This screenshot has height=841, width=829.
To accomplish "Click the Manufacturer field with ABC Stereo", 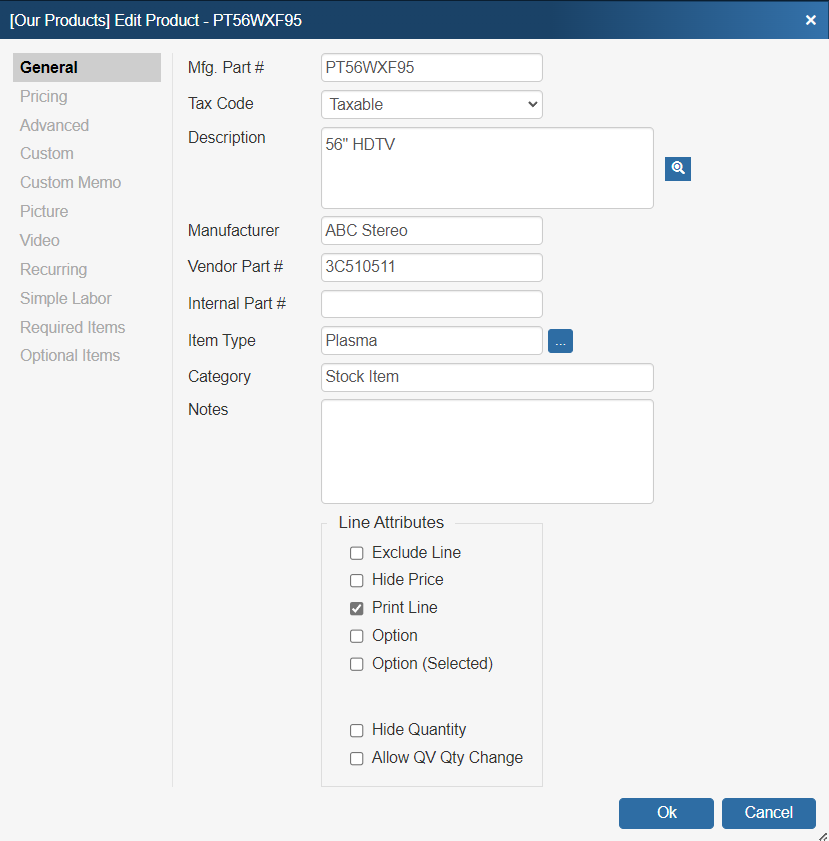I will click(x=432, y=231).
